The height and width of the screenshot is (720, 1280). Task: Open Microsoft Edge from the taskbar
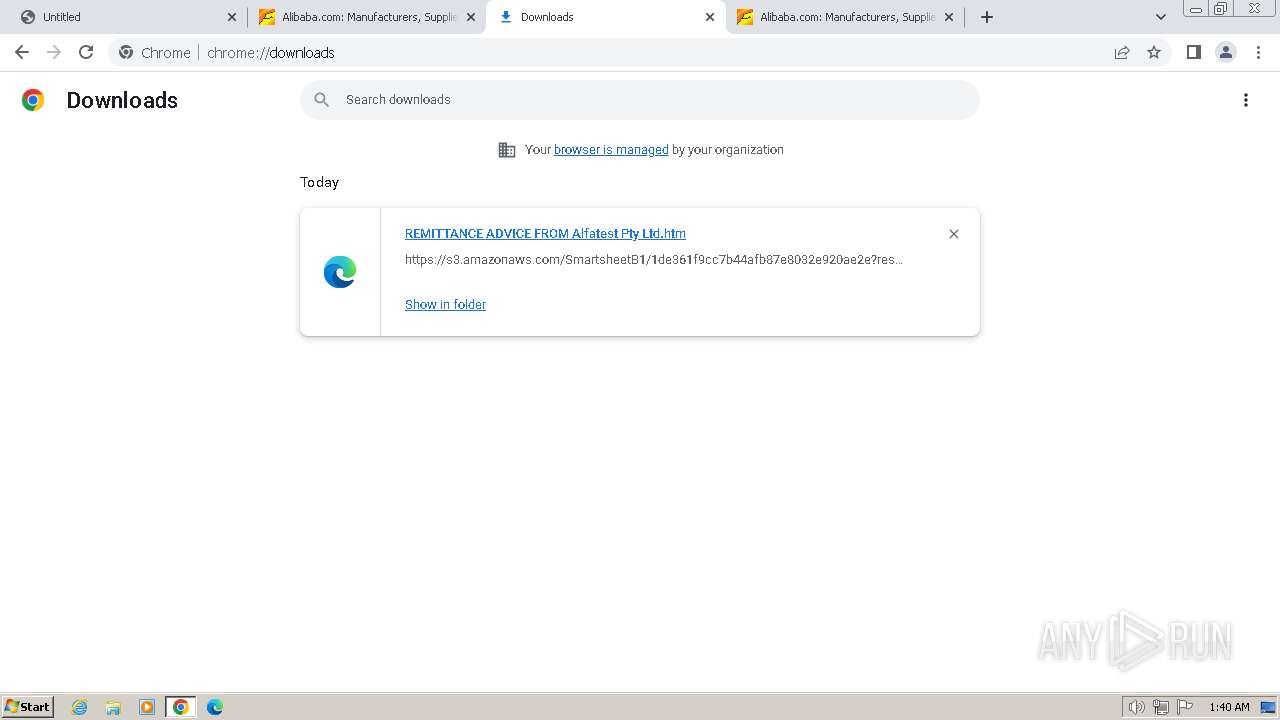click(x=215, y=707)
